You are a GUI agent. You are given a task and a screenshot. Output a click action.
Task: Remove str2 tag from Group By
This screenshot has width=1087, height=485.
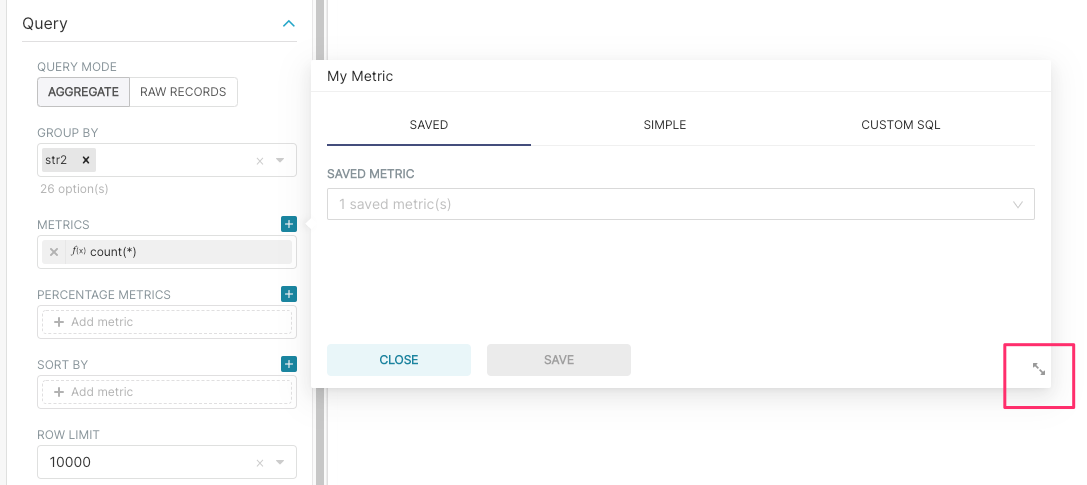pyautogui.click(x=86, y=160)
